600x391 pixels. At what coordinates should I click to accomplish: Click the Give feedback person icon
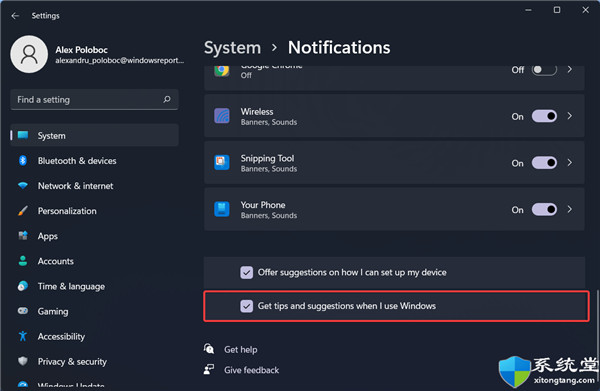[x=209, y=370]
